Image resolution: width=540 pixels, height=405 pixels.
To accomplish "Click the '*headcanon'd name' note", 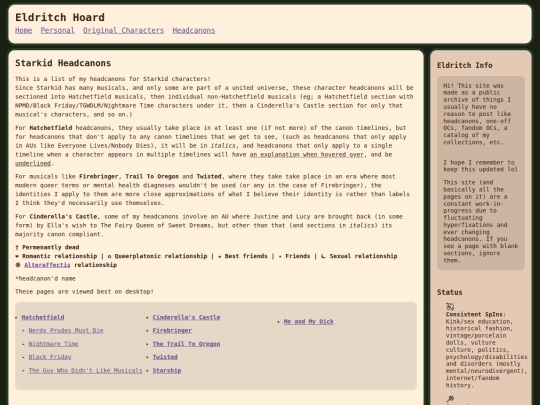I will click(x=45, y=279).
